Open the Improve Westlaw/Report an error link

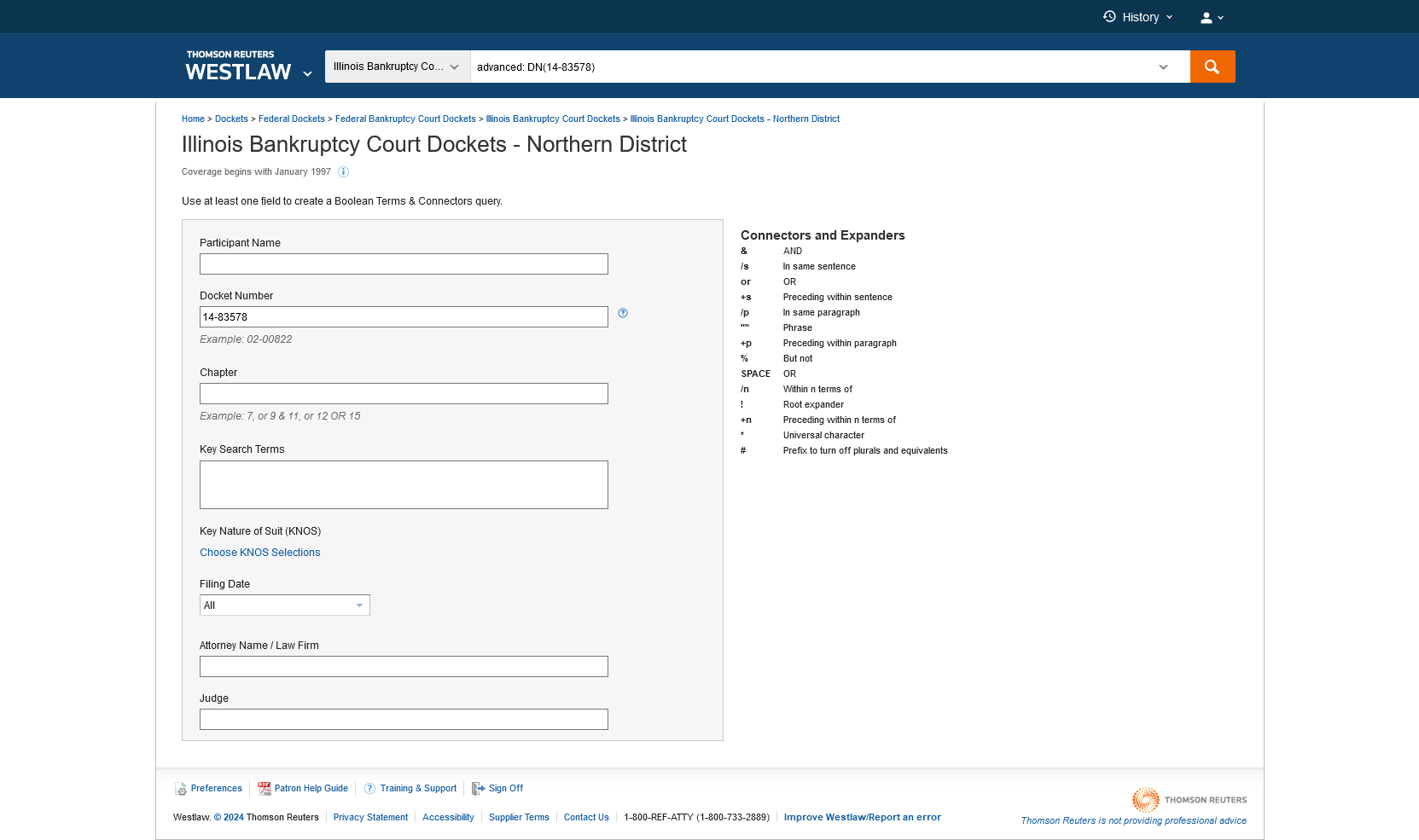pyautogui.click(x=862, y=817)
